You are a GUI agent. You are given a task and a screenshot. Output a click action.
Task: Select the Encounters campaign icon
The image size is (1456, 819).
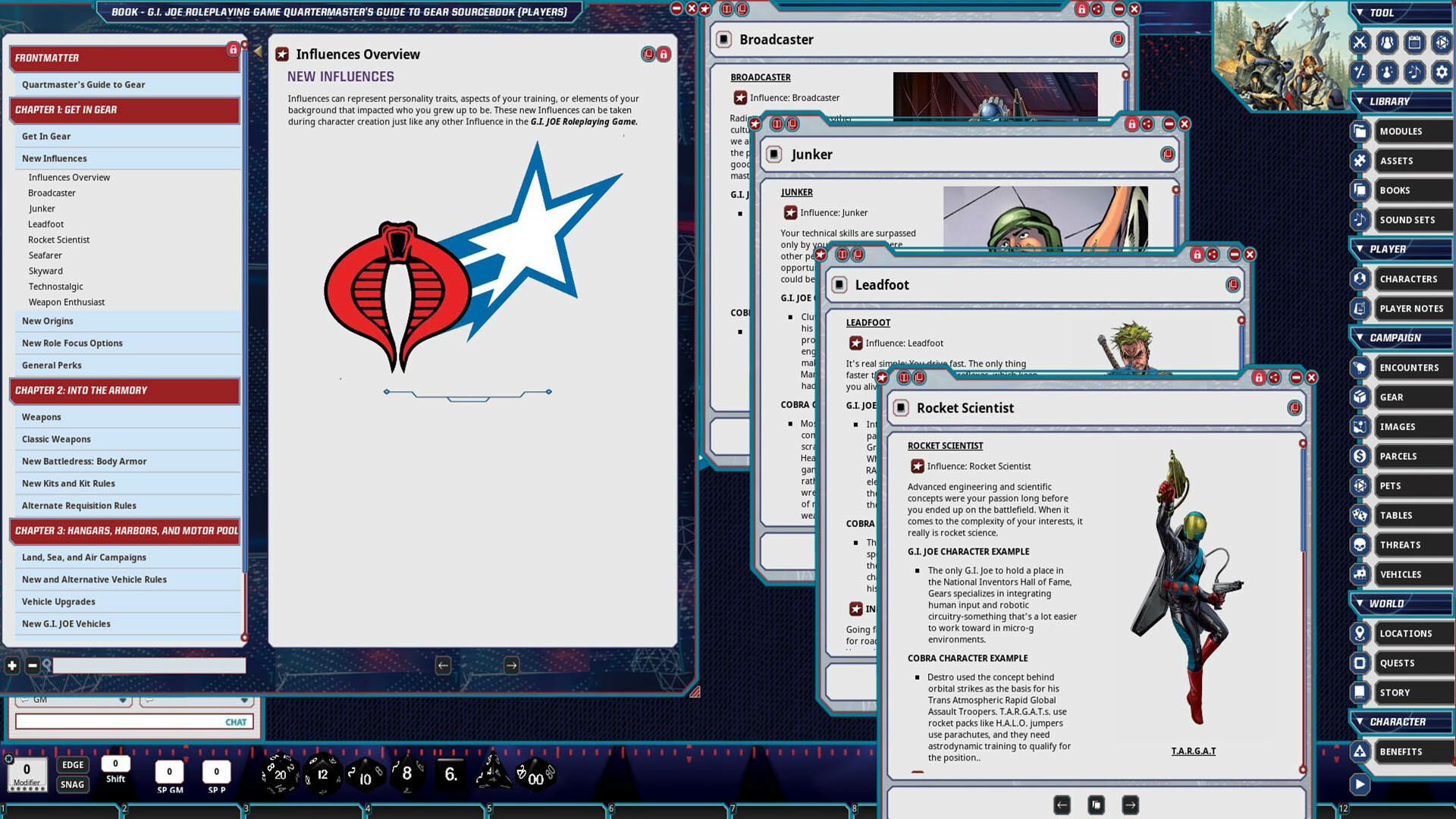coord(1359,367)
